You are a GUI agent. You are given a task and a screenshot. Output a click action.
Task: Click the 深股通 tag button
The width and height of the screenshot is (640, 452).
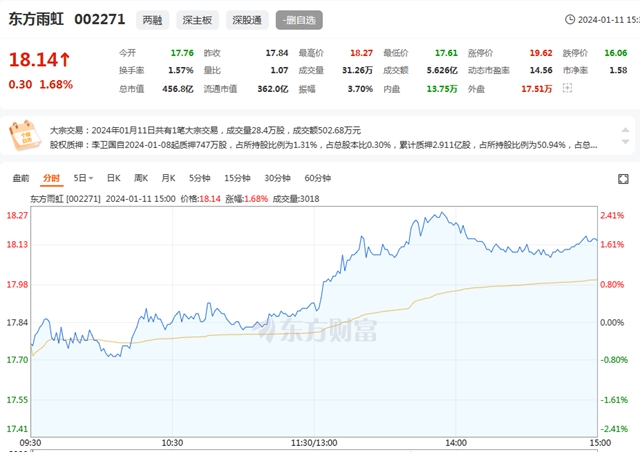[x=247, y=20]
